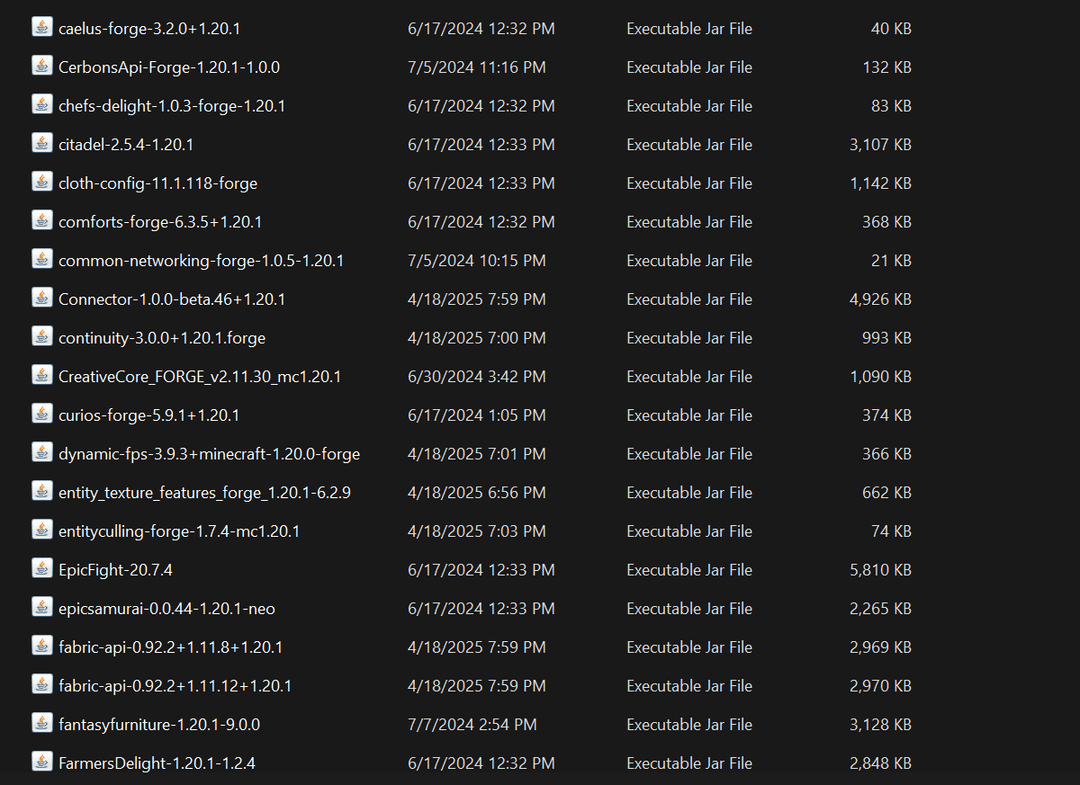Click dynamic-fps-3.9.3+minecraft-1.20.0-forge file name
Viewport: 1080px width, 785px height.
coord(209,454)
